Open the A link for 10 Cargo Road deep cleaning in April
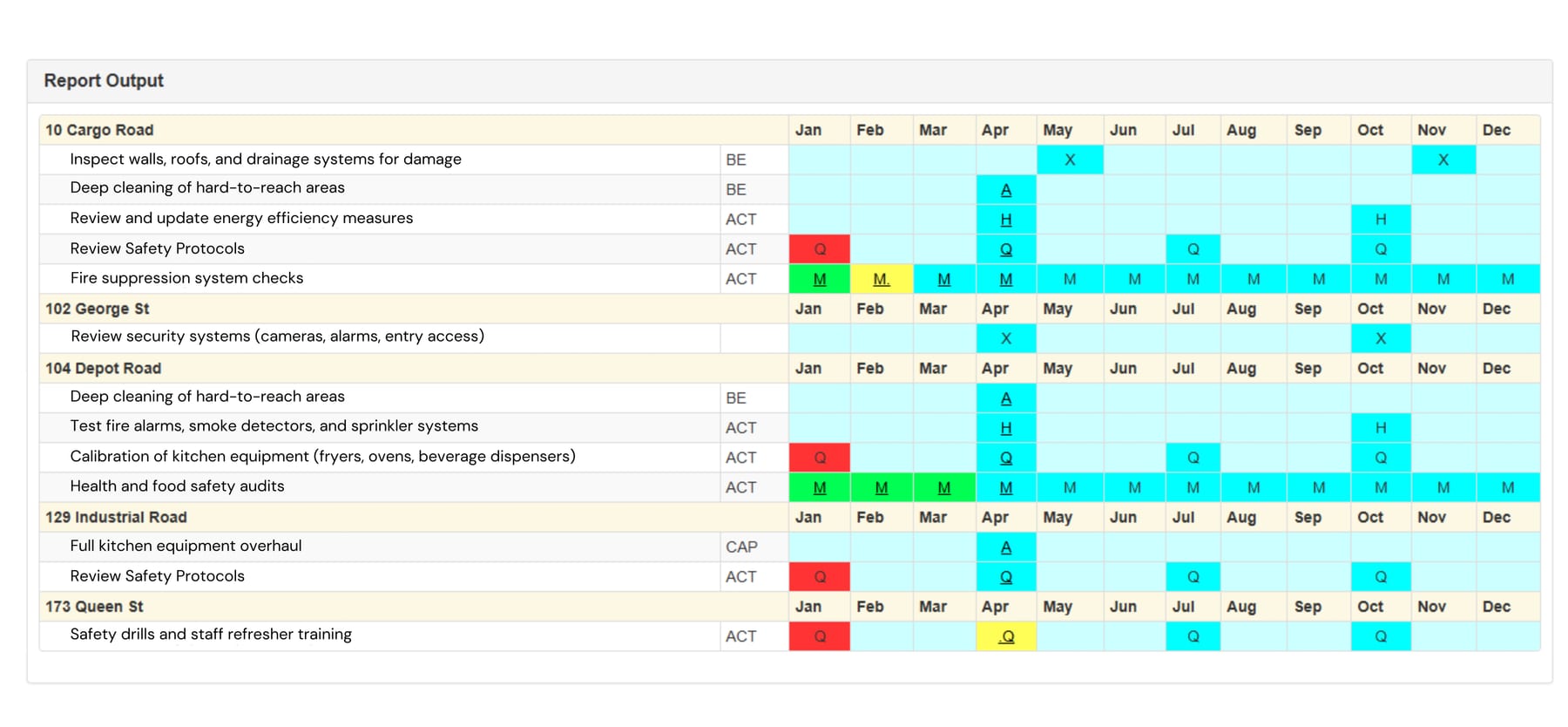Viewport: 1568px width, 727px height. [x=1006, y=190]
